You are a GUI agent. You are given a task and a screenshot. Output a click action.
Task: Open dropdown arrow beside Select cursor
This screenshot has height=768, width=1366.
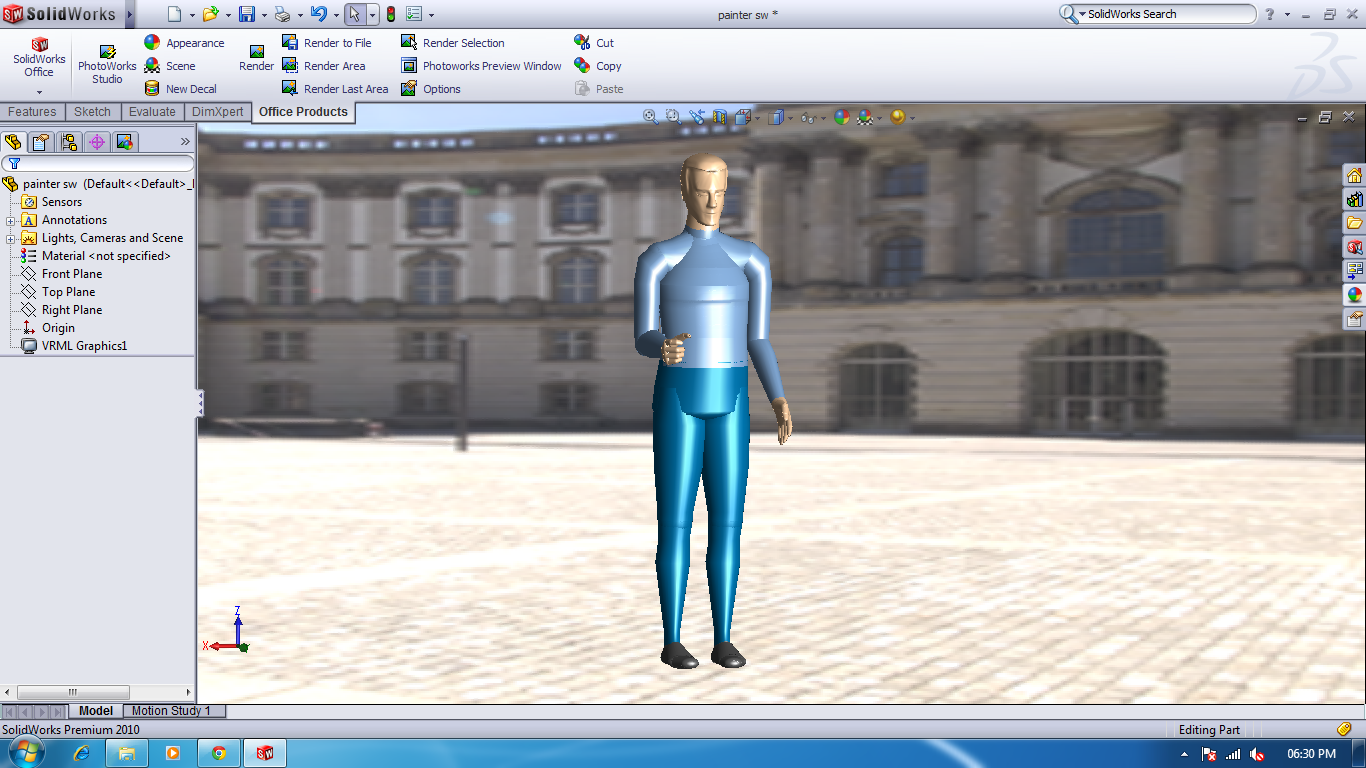pos(372,15)
